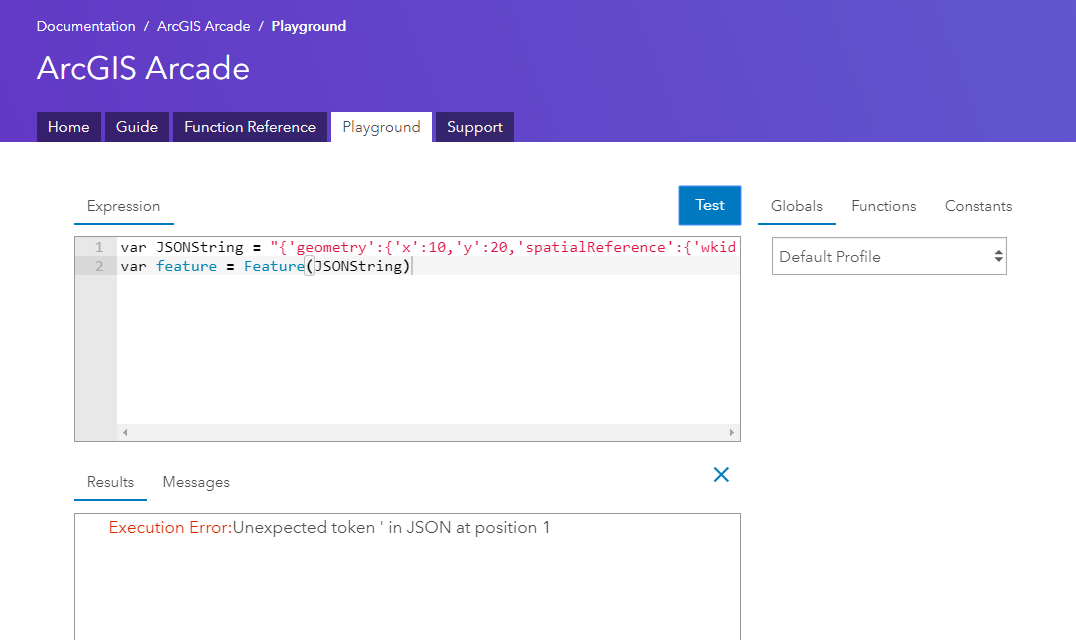Switch to the Globals tab

pyautogui.click(x=797, y=206)
